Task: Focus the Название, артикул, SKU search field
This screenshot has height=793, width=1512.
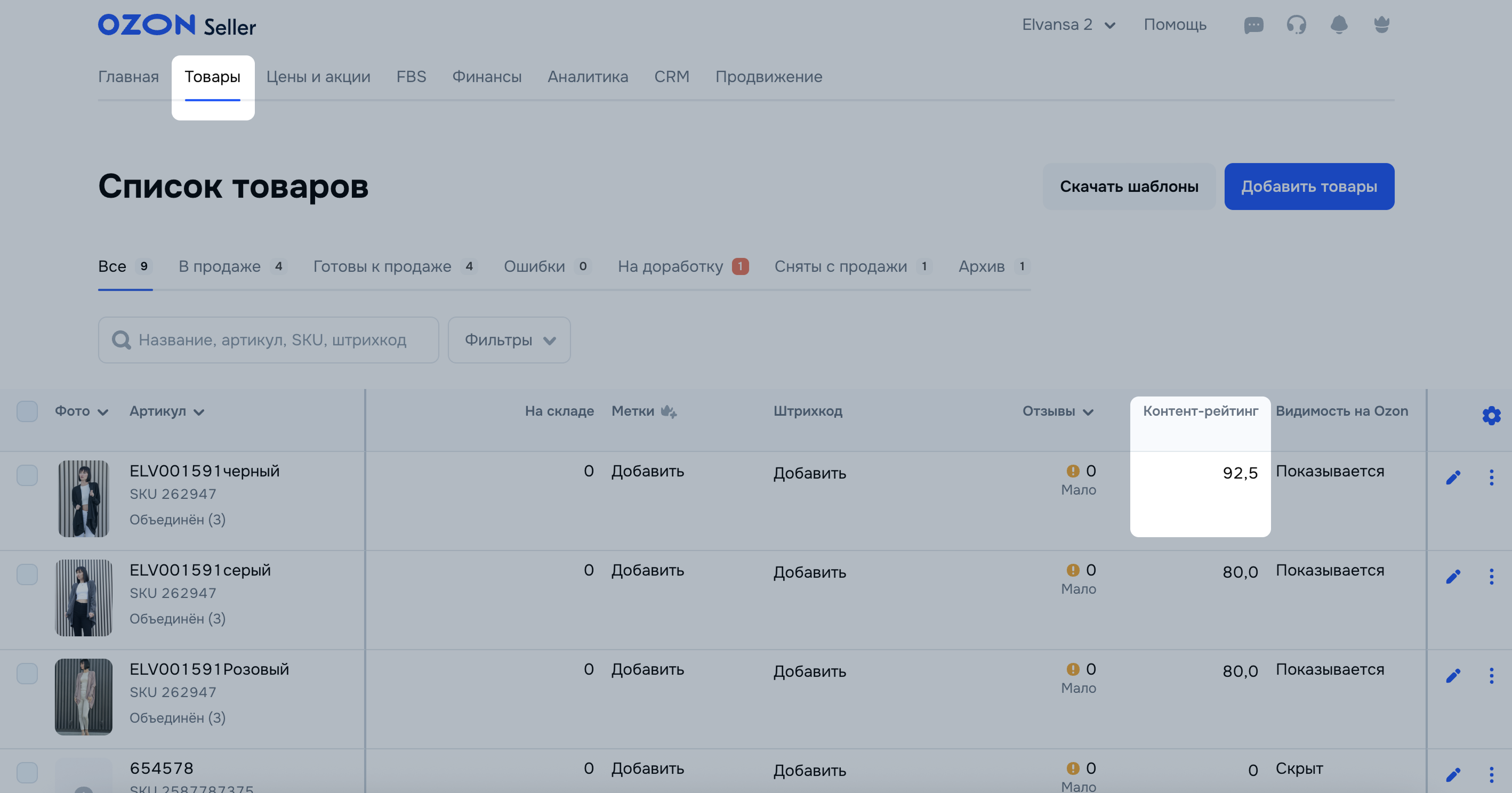Action: (x=268, y=339)
